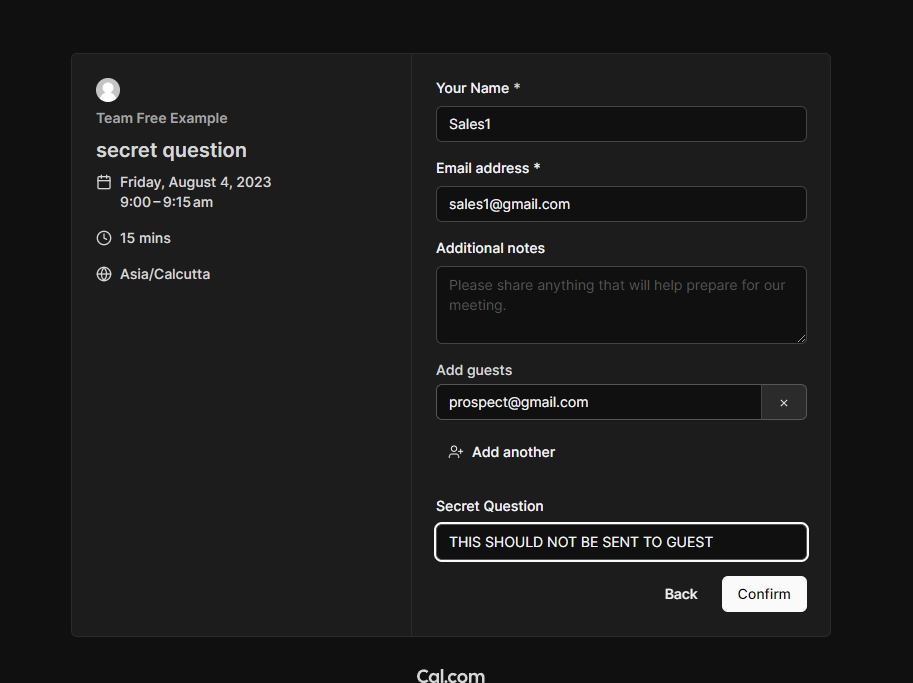Select the Secret Question input field
Image resolution: width=913 pixels, height=683 pixels.
(621, 542)
